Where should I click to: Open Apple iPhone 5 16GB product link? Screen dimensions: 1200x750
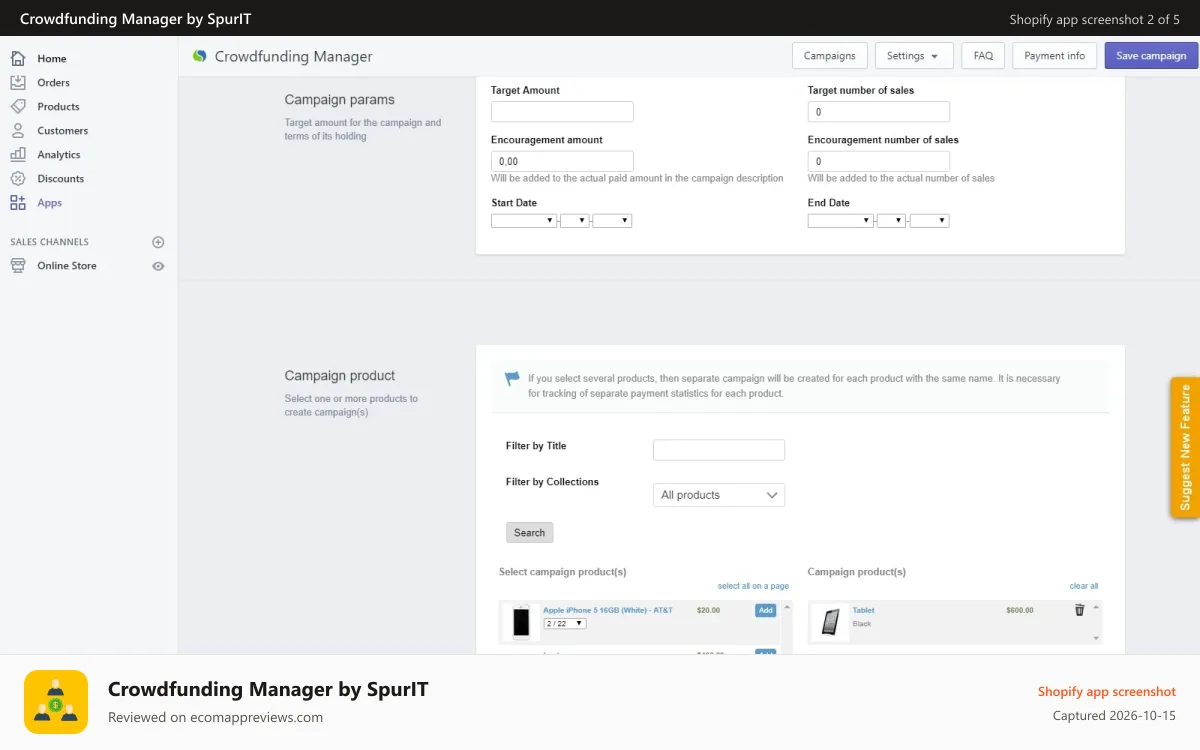tap(608, 610)
